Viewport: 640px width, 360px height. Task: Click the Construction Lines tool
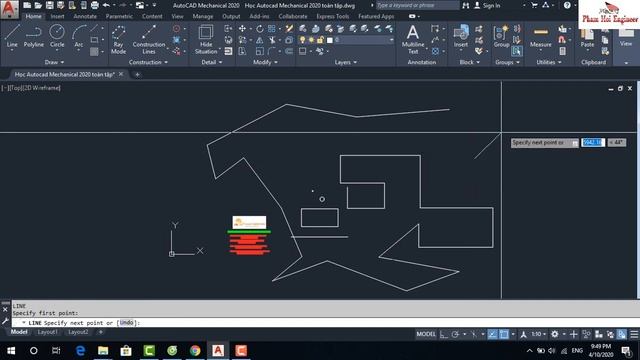[x=149, y=40]
